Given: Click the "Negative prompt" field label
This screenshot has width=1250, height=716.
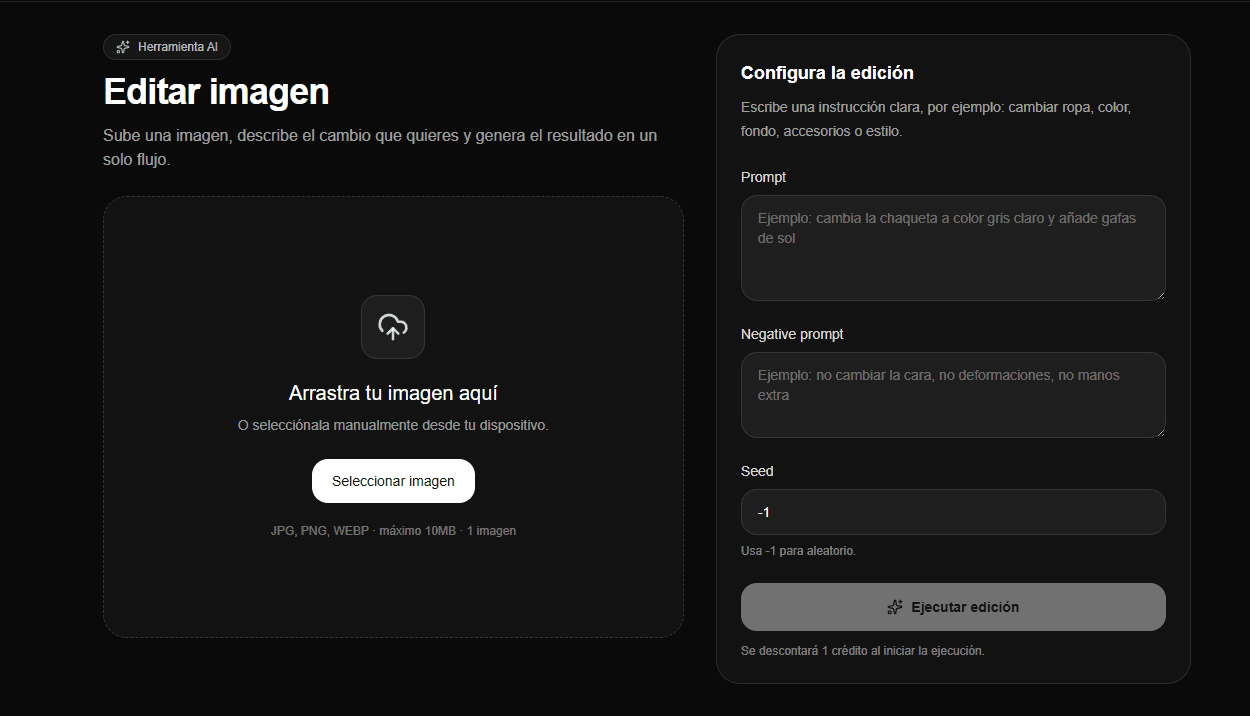Looking at the screenshot, I should click(792, 334).
